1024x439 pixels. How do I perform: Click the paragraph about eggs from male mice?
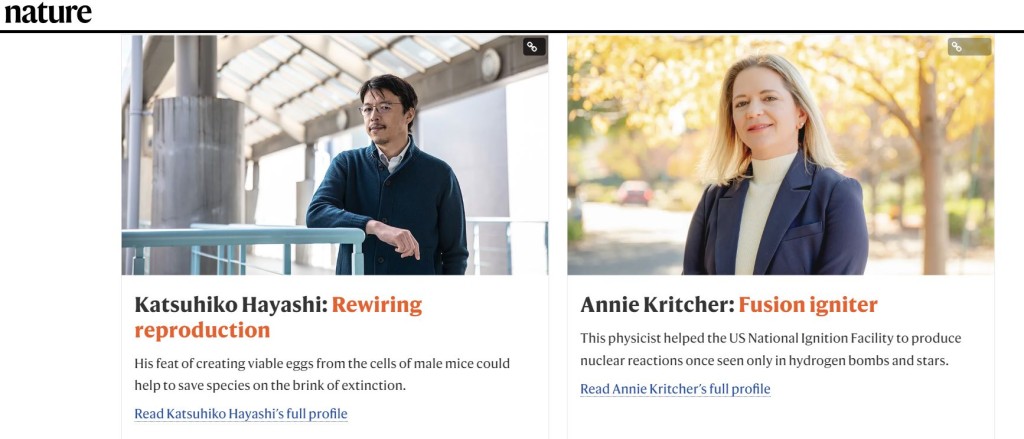tap(322, 374)
